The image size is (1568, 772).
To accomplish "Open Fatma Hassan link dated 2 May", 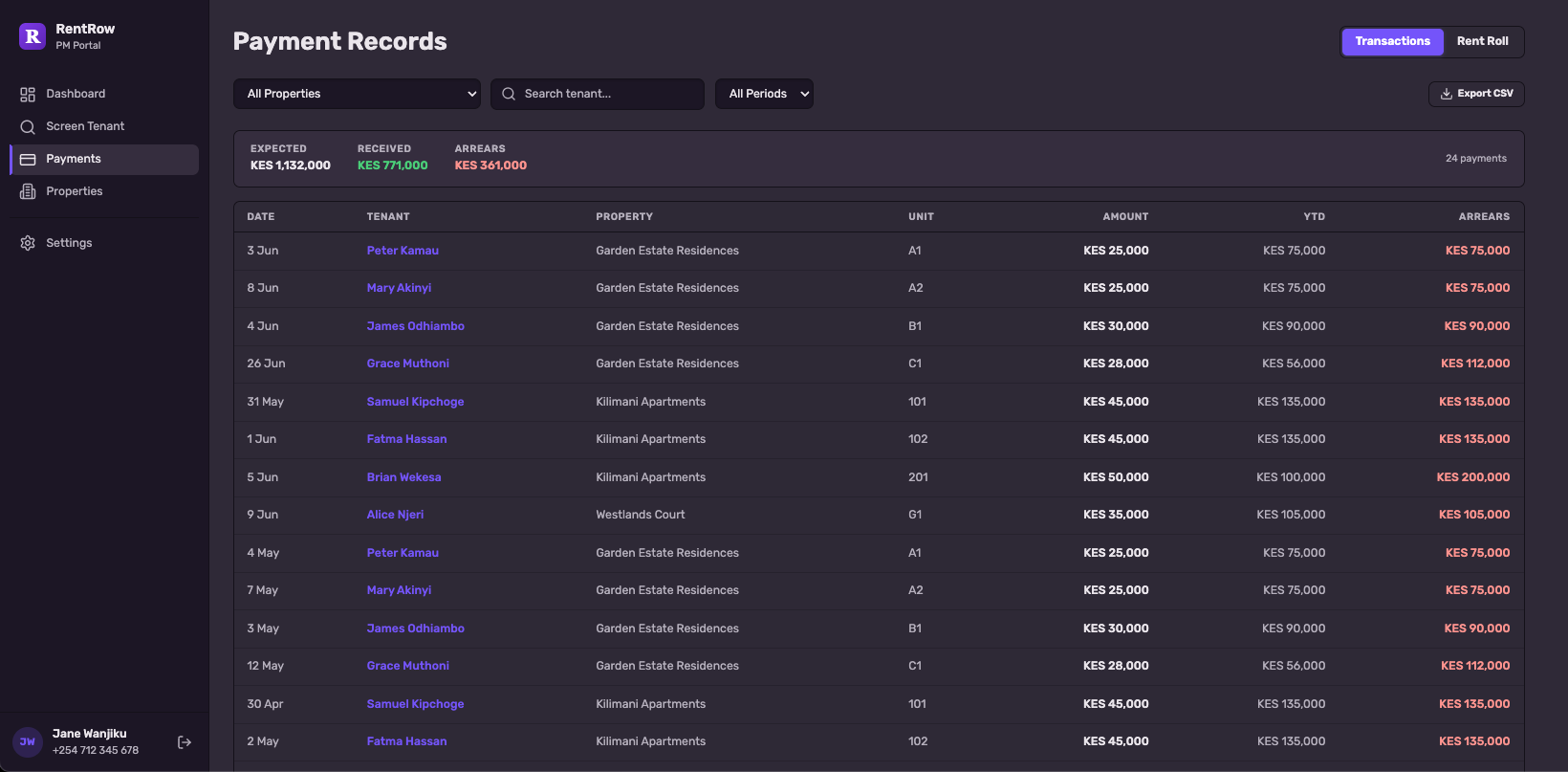I will click(407, 741).
